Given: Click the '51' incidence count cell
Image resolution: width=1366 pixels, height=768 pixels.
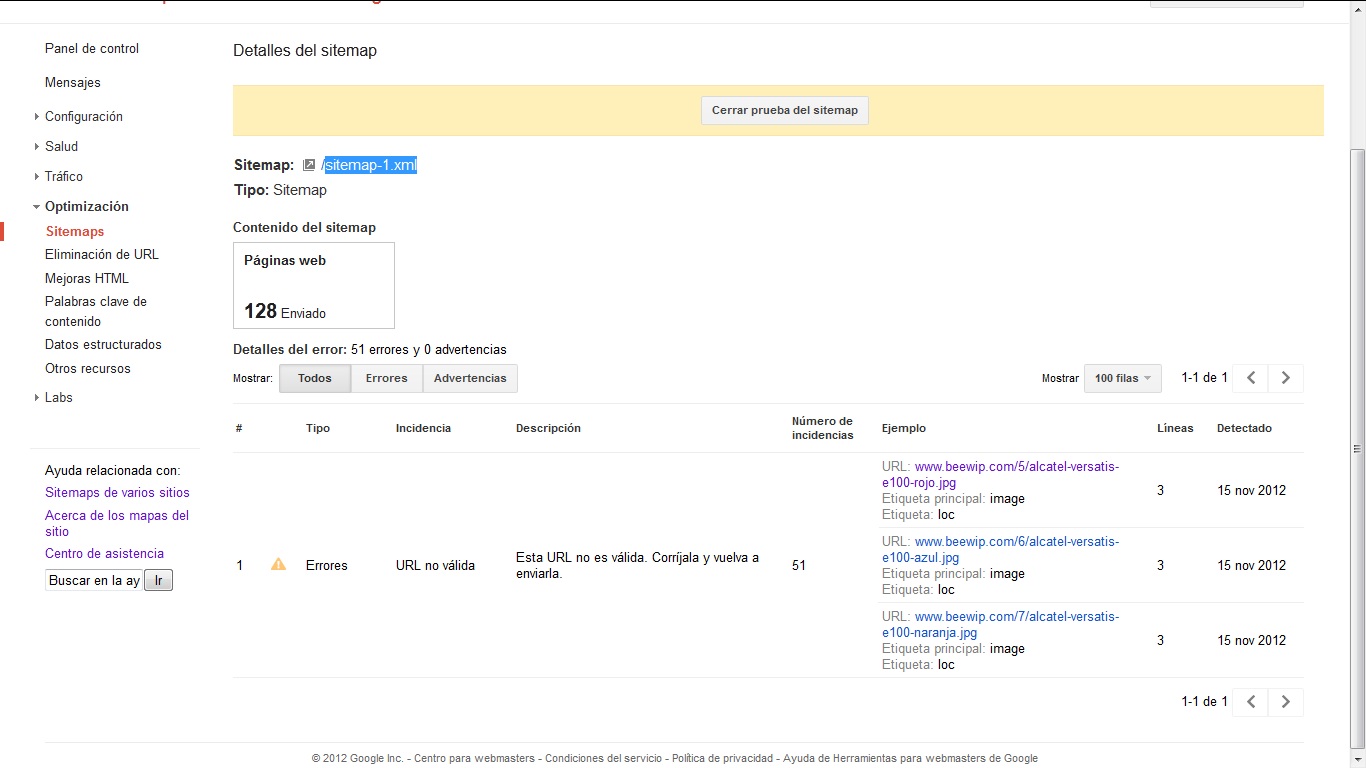Looking at the screenshot, I should coord(799,566).
